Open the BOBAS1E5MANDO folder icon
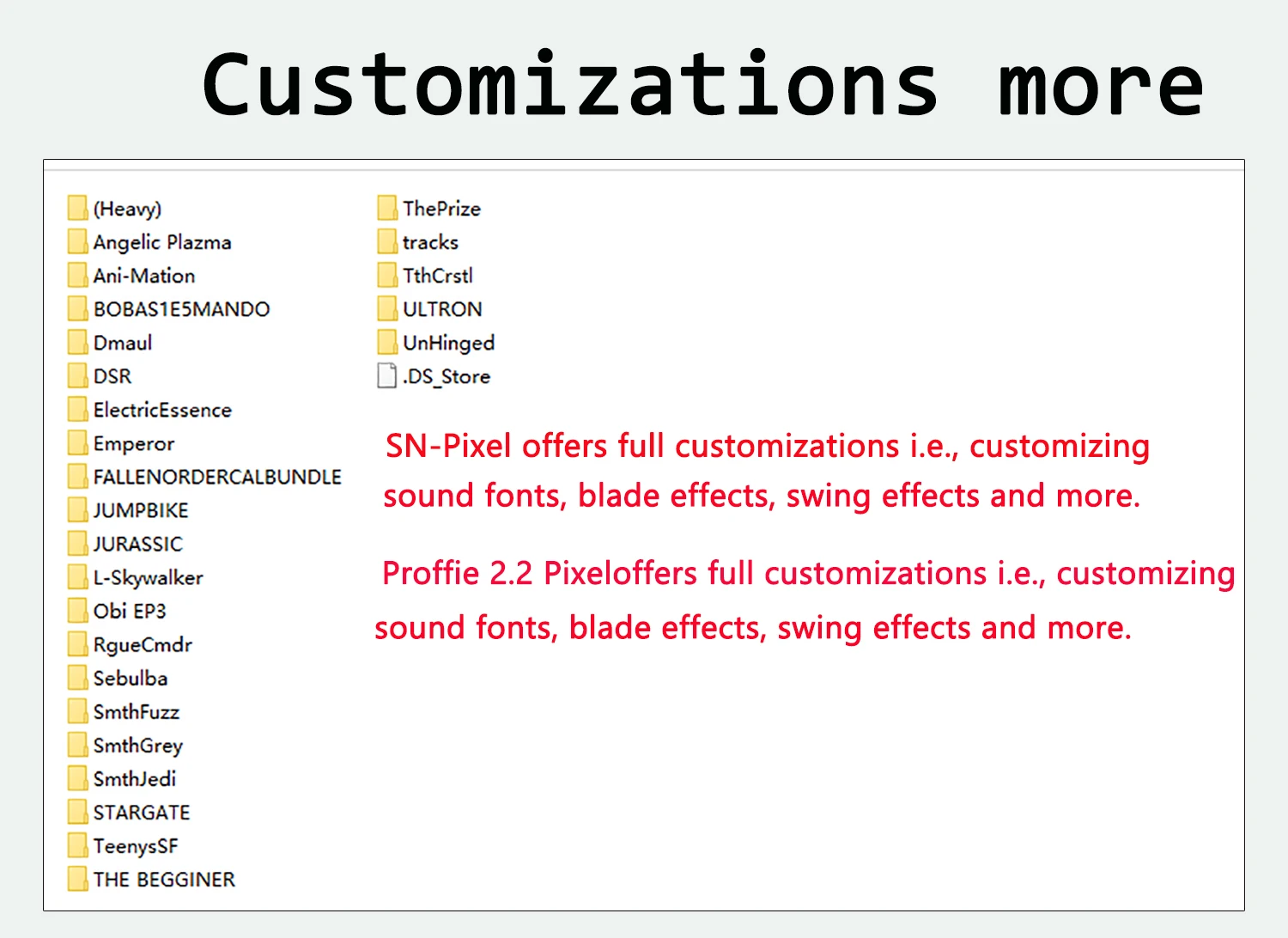The image size is (1288, 938). pyautogui.click(x=77, y=309)
